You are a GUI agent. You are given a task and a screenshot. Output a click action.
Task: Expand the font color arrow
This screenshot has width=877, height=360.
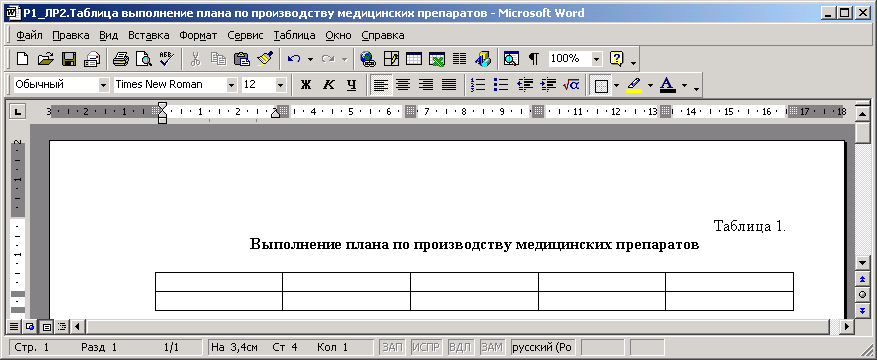[x=684, y=85]
